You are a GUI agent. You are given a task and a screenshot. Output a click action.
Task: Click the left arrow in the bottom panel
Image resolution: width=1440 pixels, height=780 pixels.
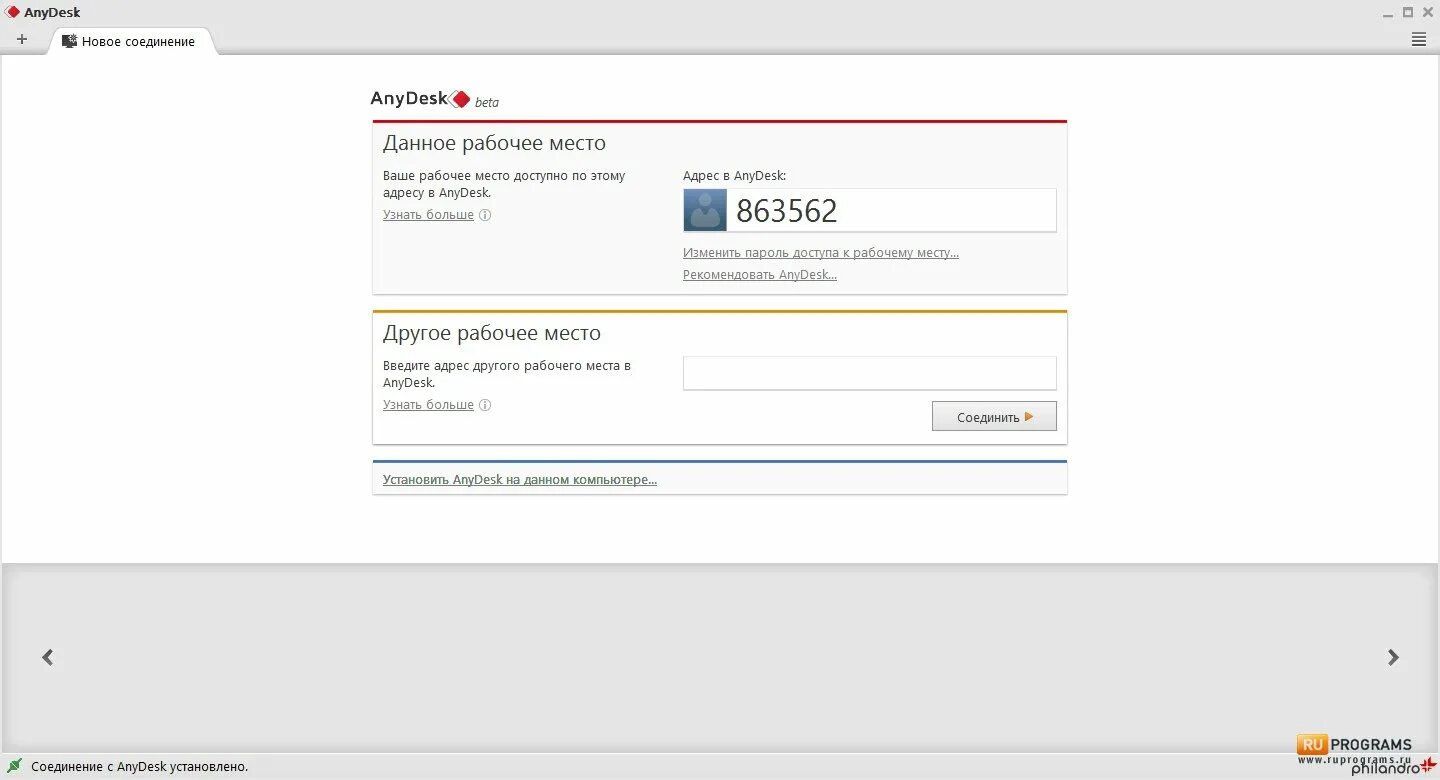point(47,657)
